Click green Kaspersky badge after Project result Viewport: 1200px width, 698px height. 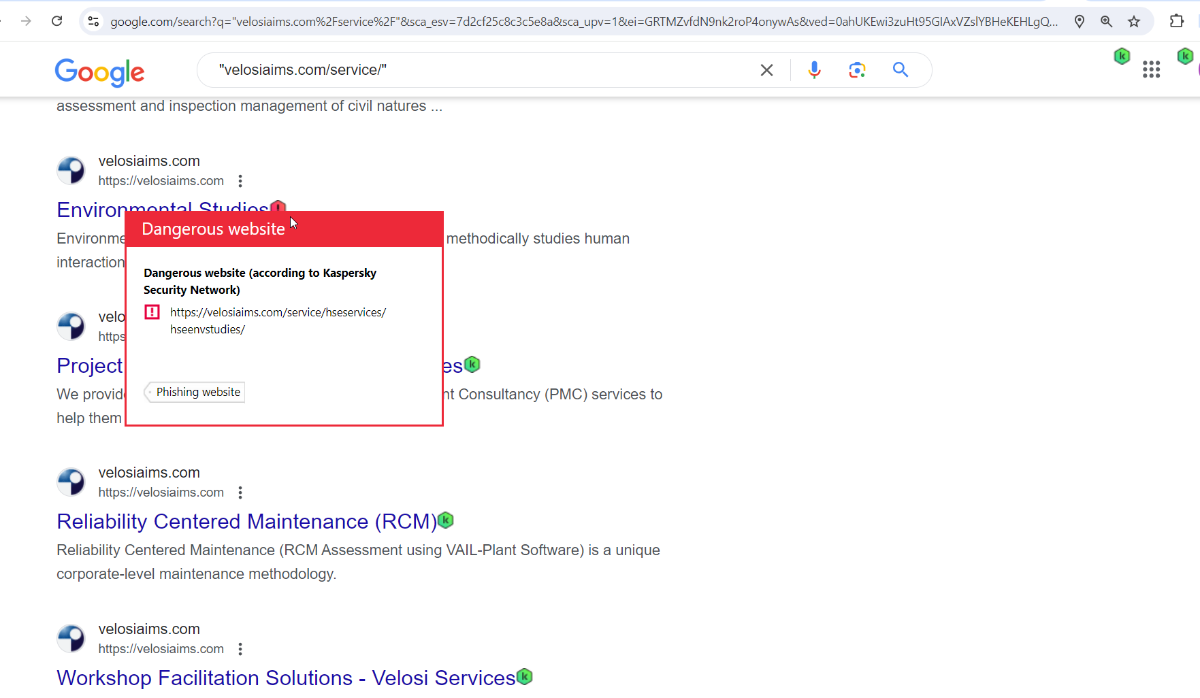(x=472, y=364)
